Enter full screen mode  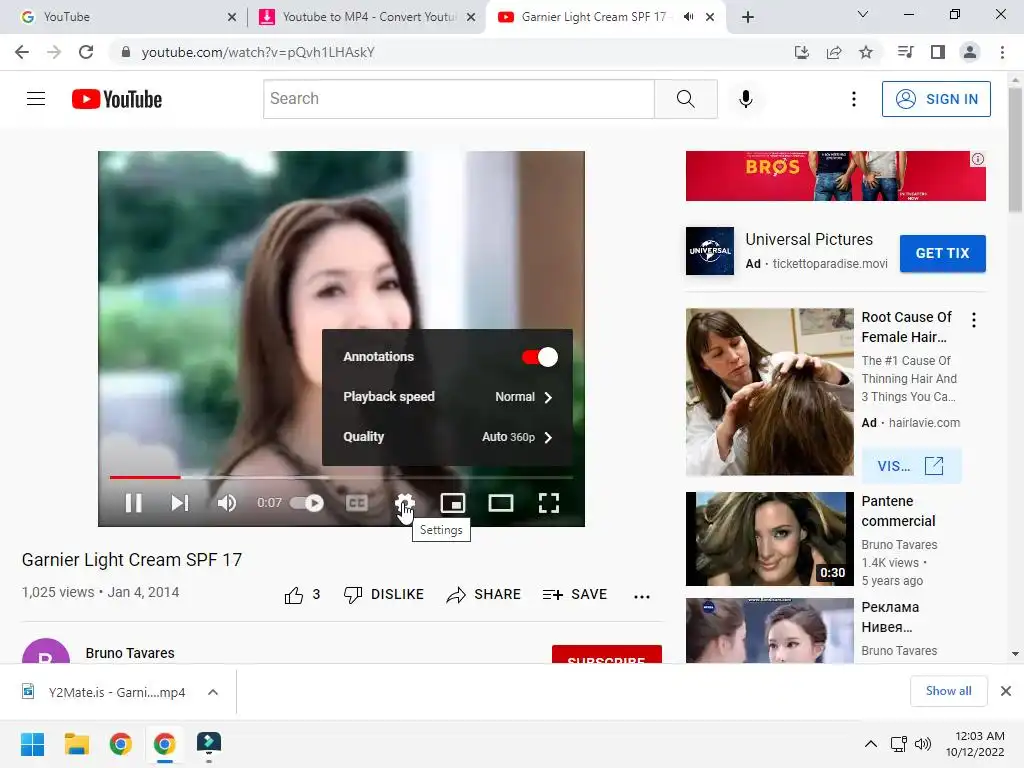click(549, 503)
